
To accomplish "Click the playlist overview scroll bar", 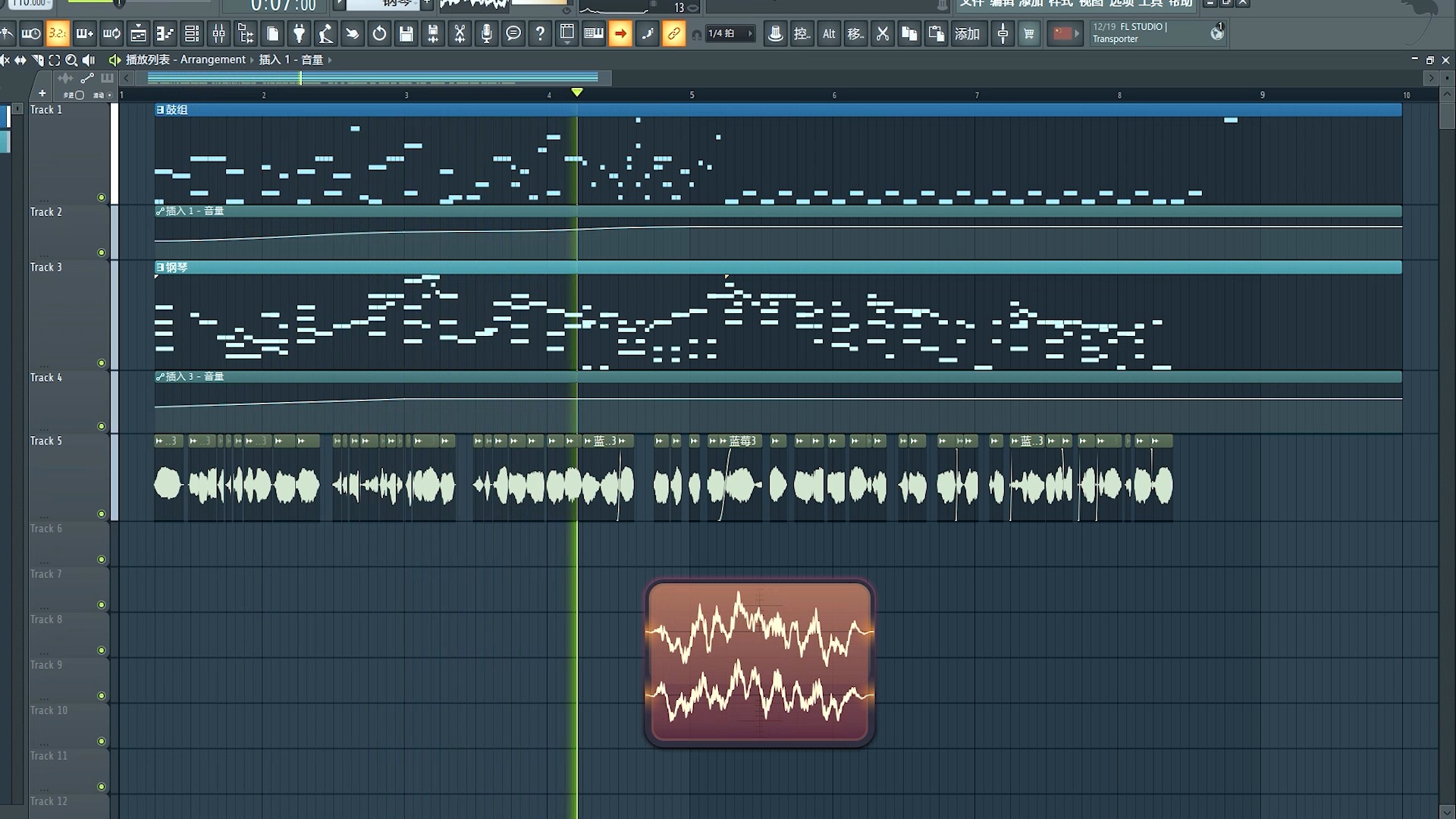I will 372,77.
